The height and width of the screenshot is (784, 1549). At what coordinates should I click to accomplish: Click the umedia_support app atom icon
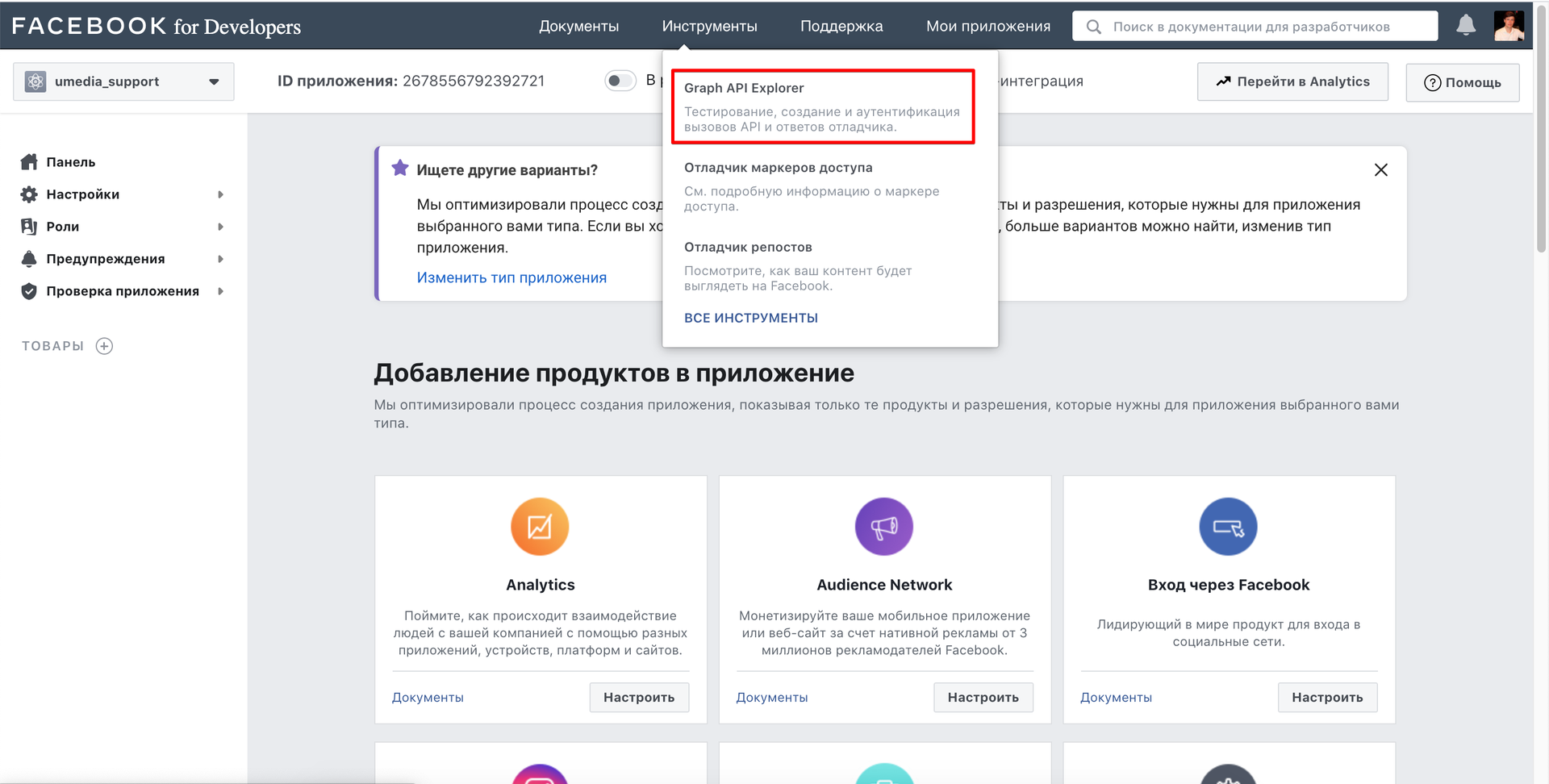click(35, 81)
